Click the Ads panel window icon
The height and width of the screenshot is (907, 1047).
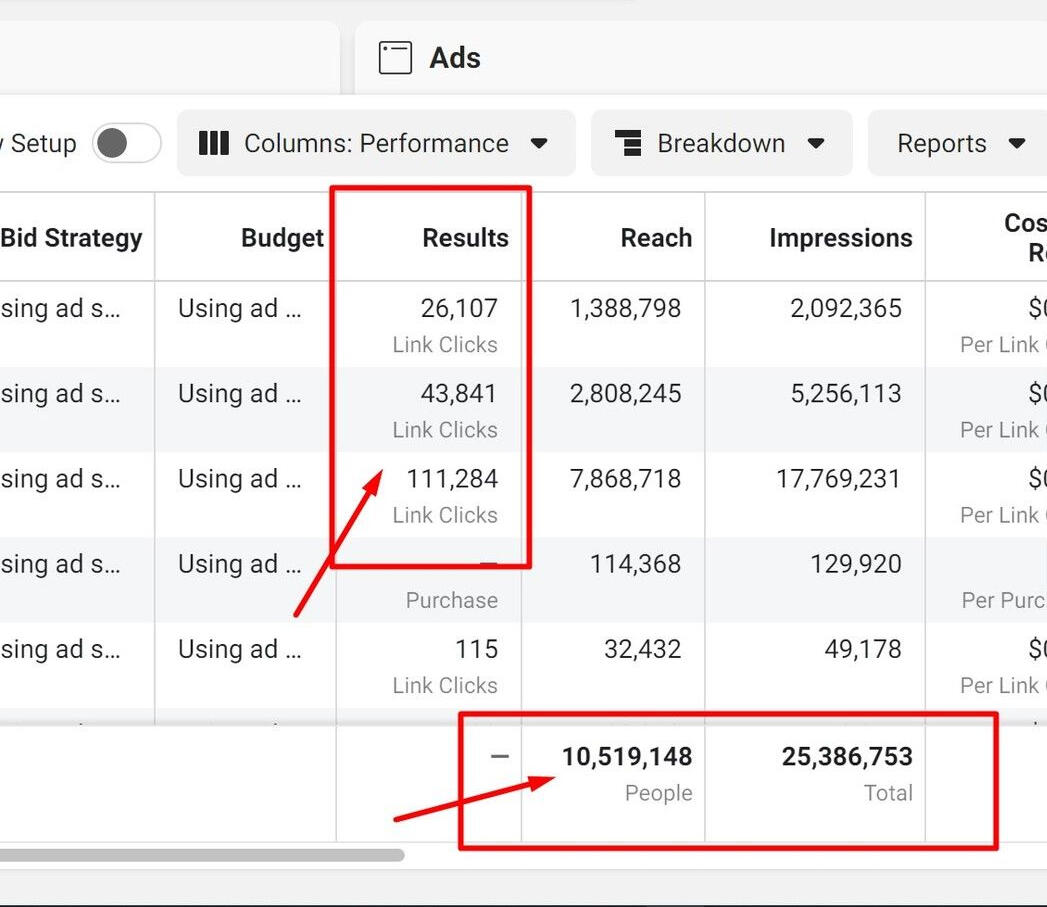[x=395, y=58]
